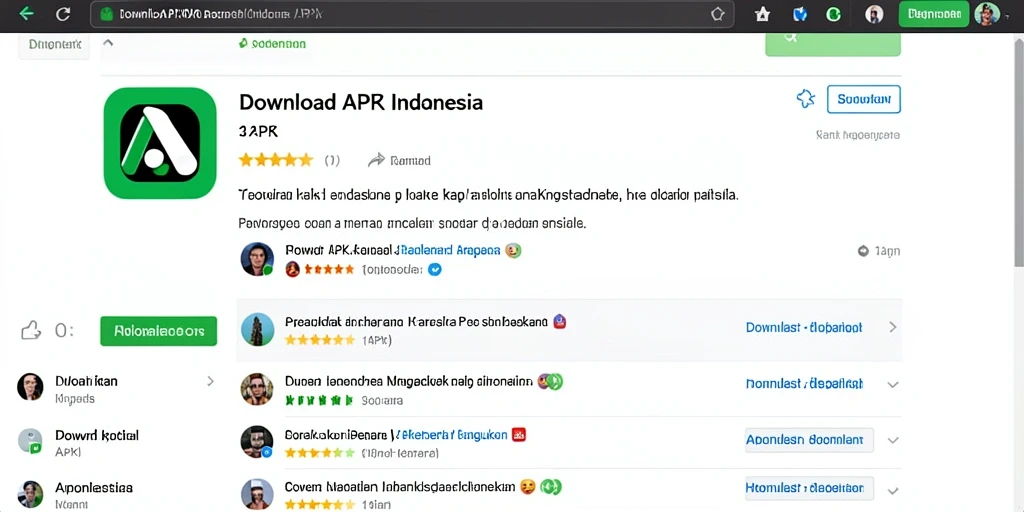Click the browser address bar
This screenshot has height=512, width=1024.
(x=411, y=14)
